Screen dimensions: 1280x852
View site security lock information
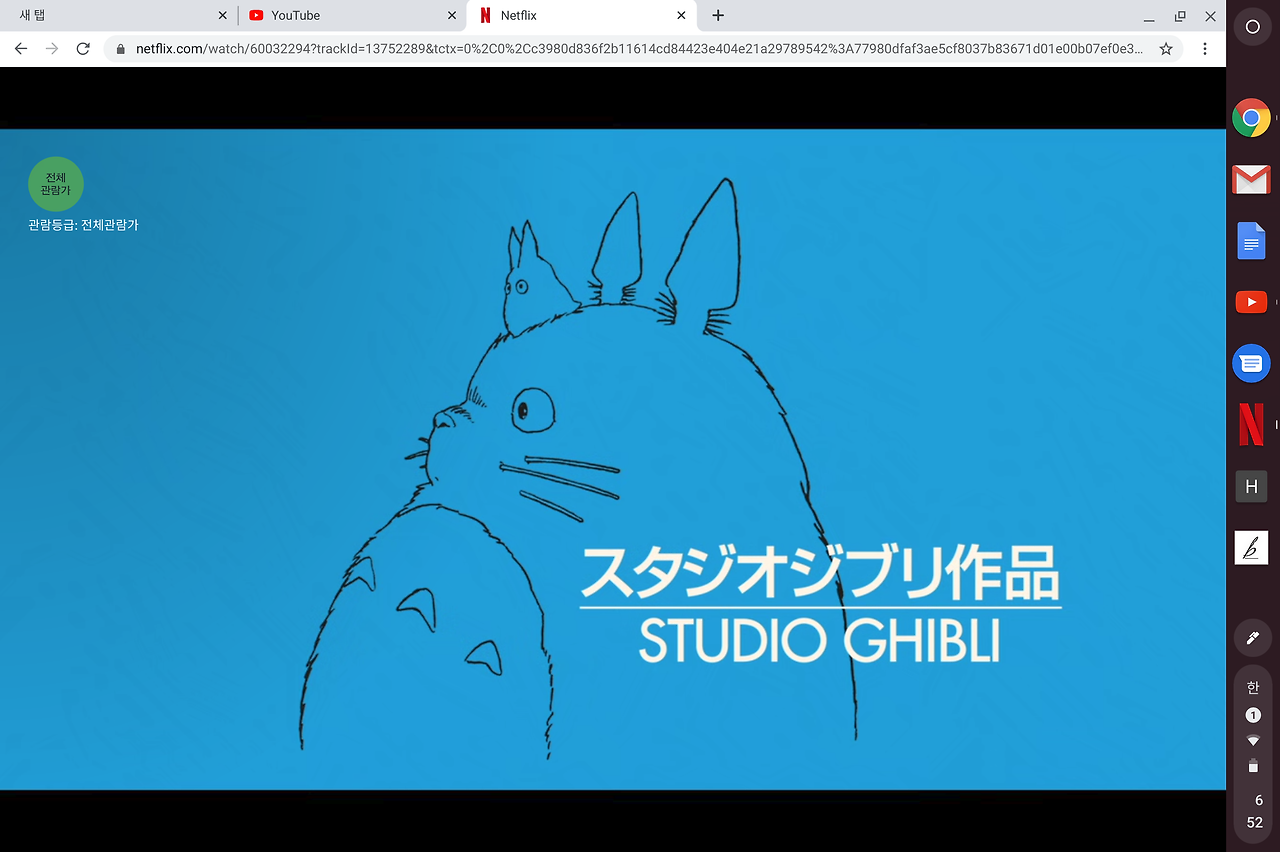(121, 49)
